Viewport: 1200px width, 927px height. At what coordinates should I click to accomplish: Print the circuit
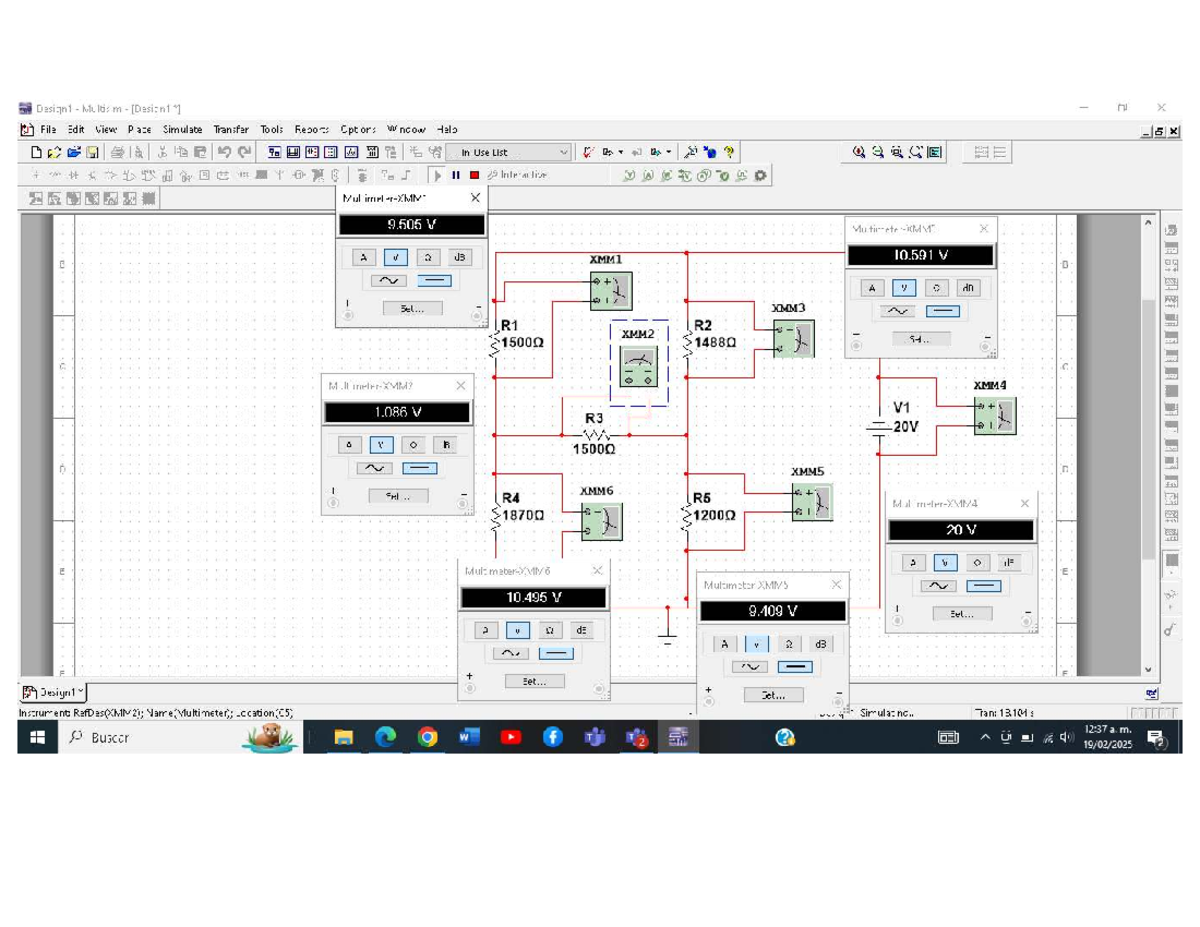tap(118, 152)
